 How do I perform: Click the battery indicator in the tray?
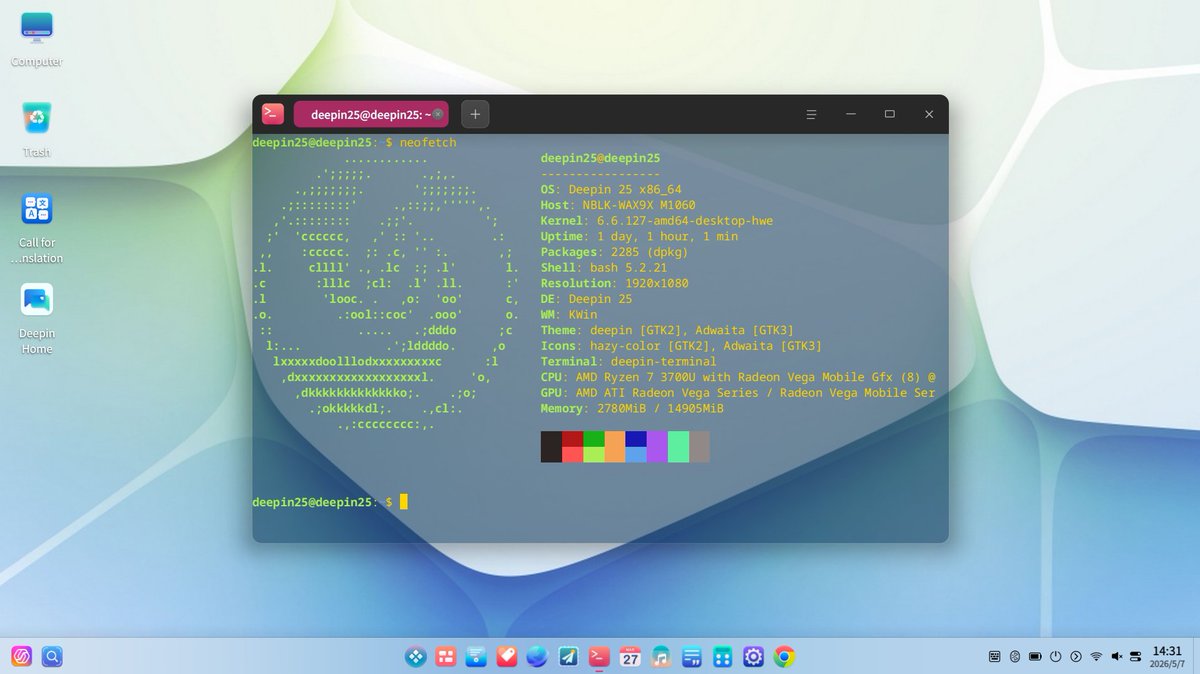(x=1035, y=656)
